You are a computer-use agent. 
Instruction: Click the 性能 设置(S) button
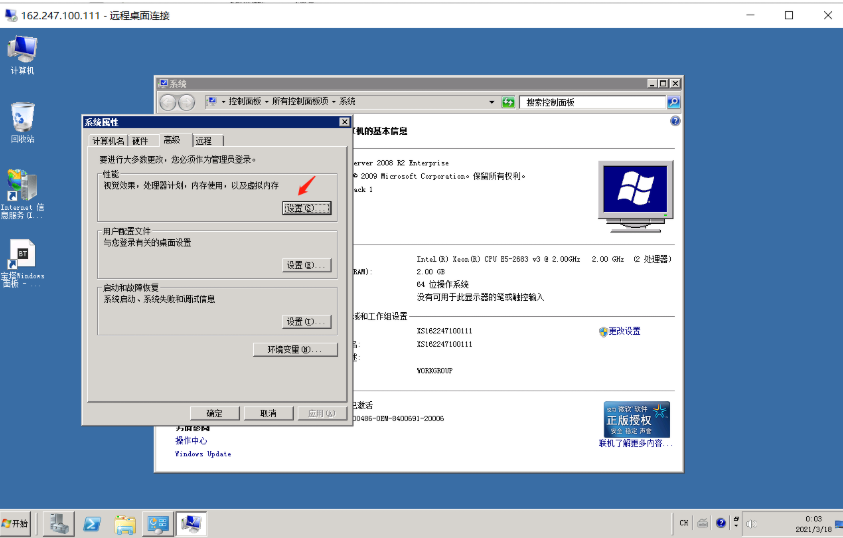[306, 208]
